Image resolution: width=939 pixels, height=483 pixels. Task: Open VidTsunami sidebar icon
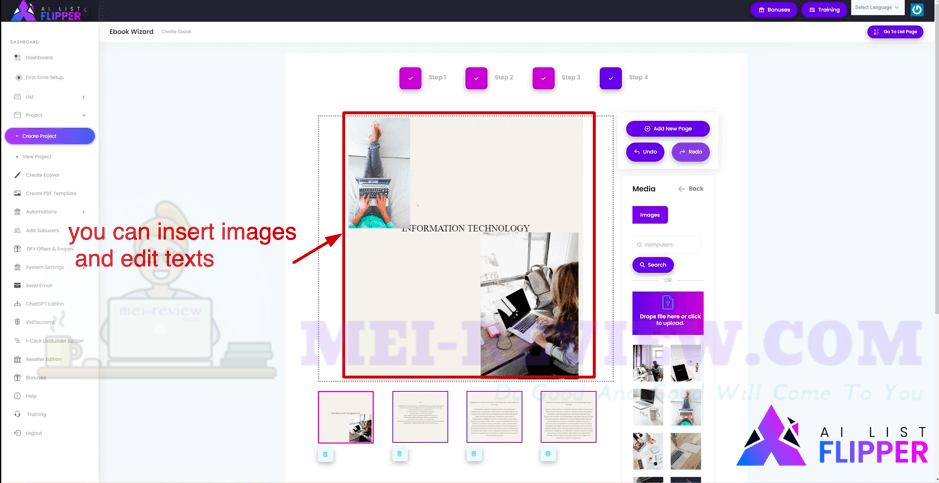tap(17, 322)
